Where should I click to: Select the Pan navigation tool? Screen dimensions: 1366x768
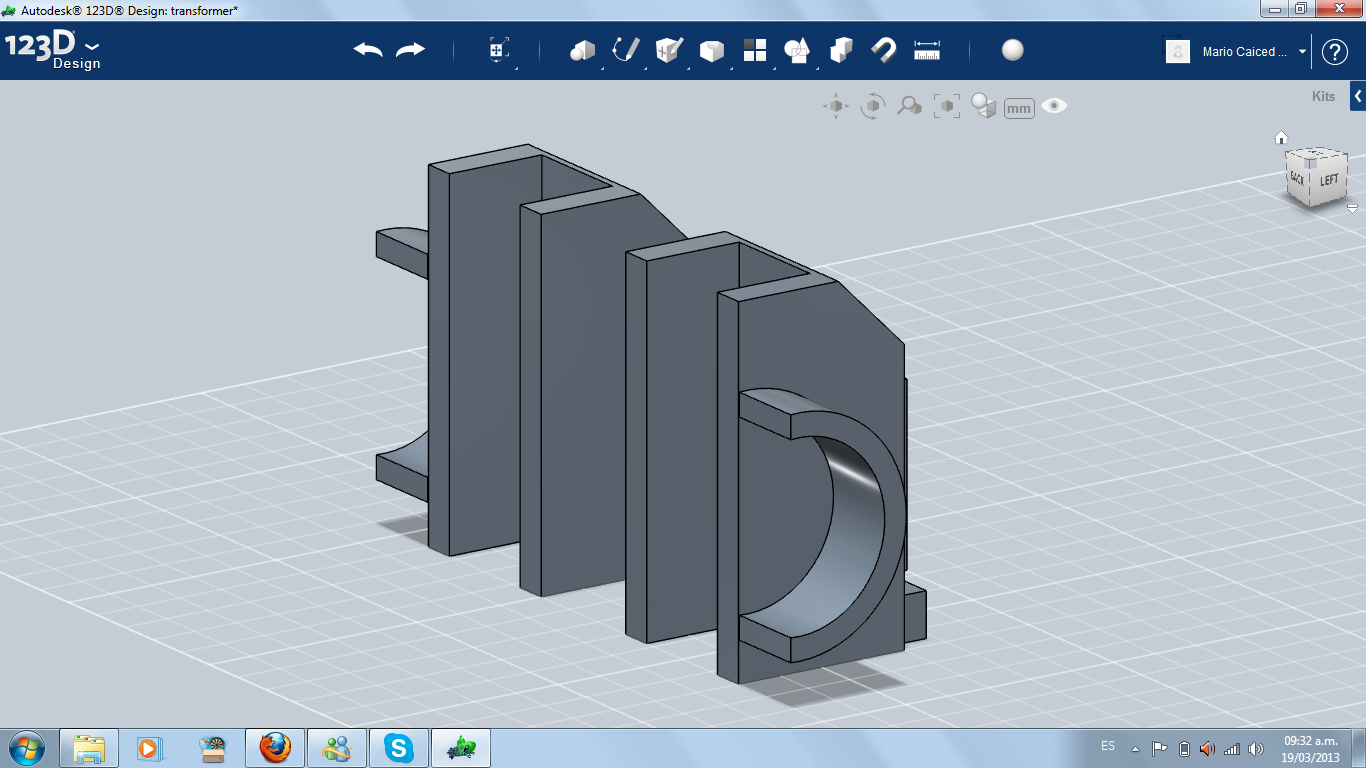836,106
